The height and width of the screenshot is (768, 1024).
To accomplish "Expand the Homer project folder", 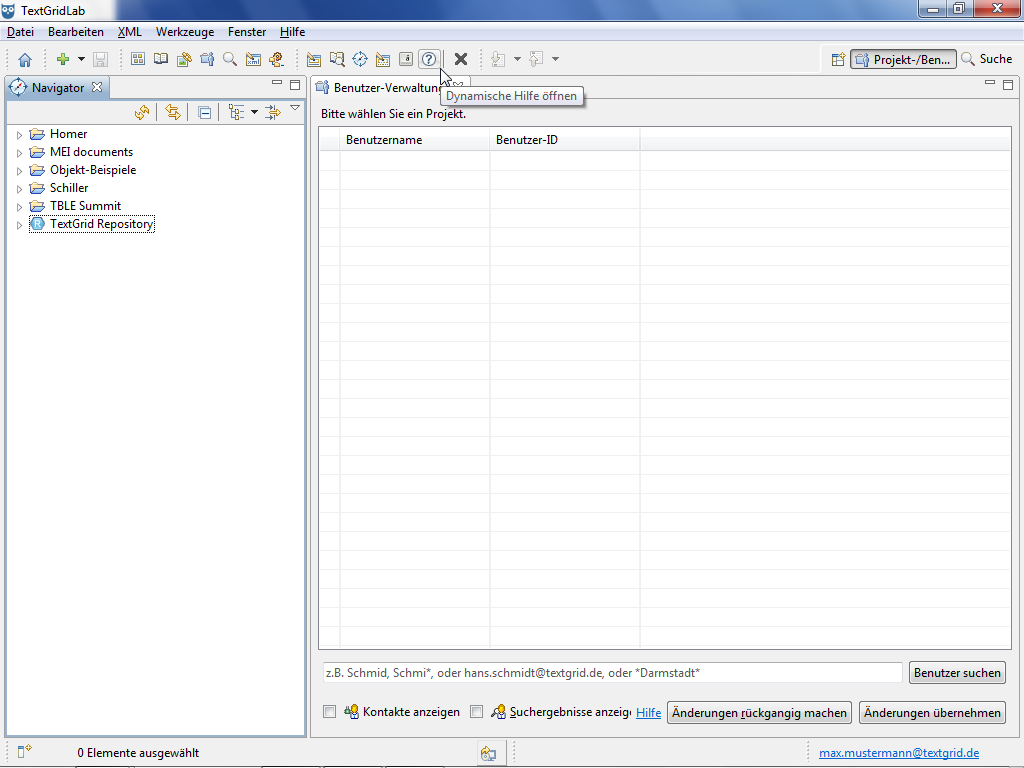I will coord(19,135).
